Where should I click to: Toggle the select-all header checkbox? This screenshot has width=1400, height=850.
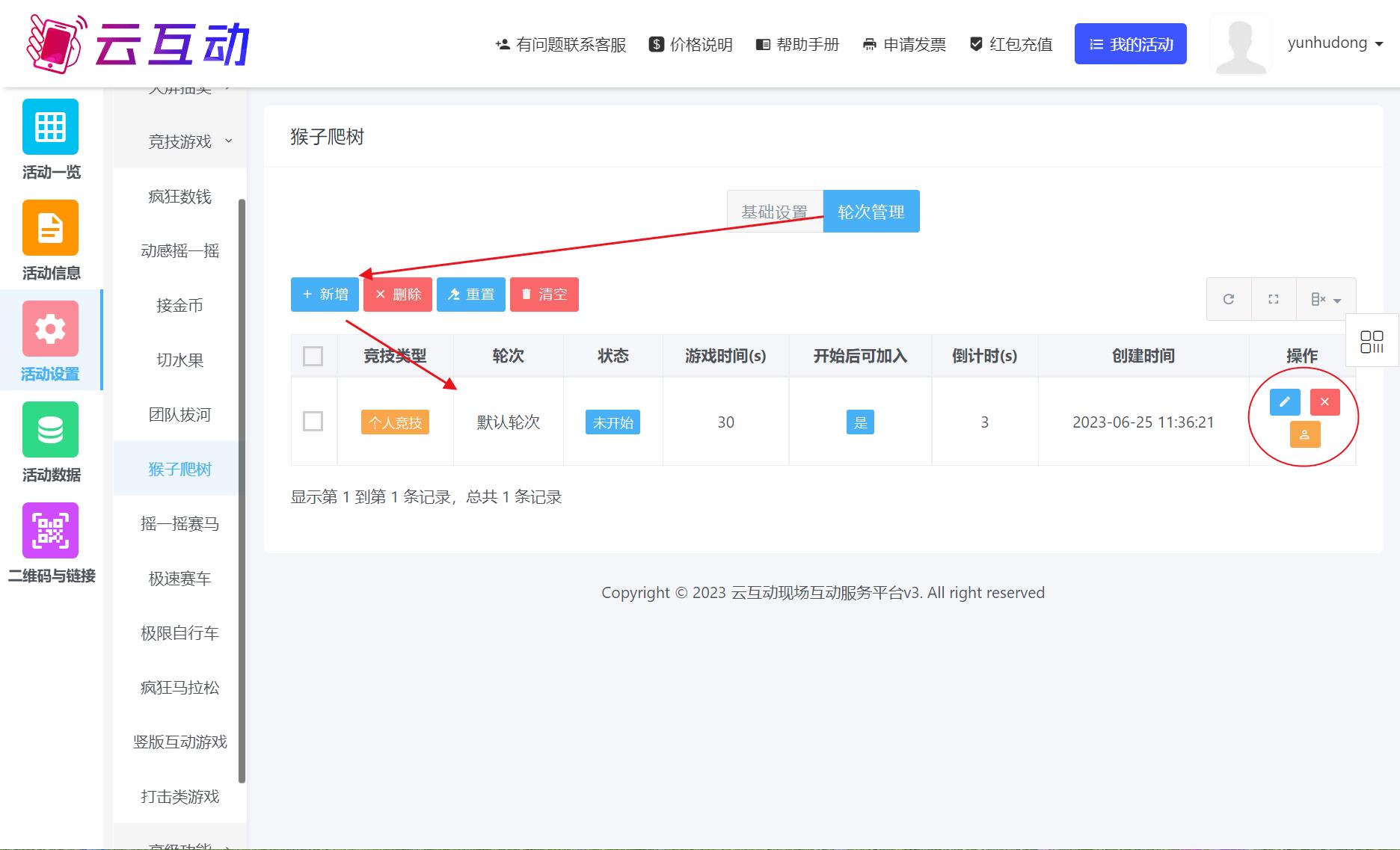(313, 356)
